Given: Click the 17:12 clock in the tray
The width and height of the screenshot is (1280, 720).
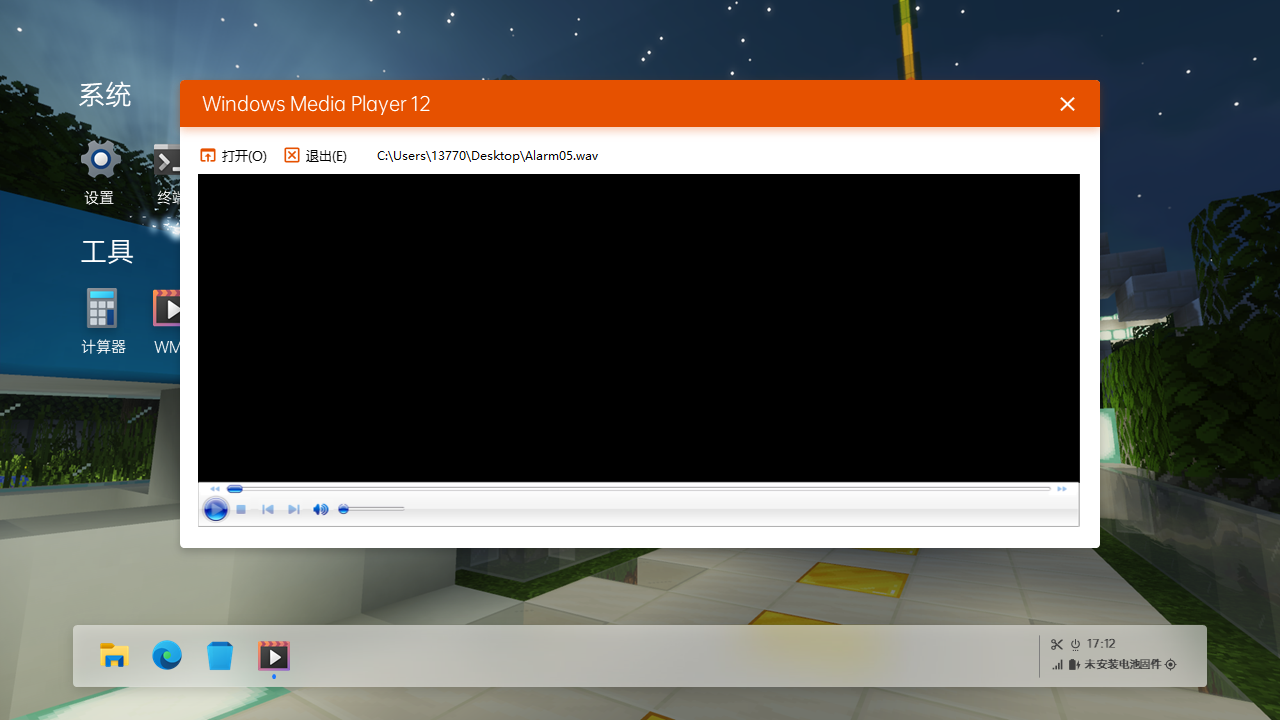Looking at the screenshot, I should (x=1101, y=644).
